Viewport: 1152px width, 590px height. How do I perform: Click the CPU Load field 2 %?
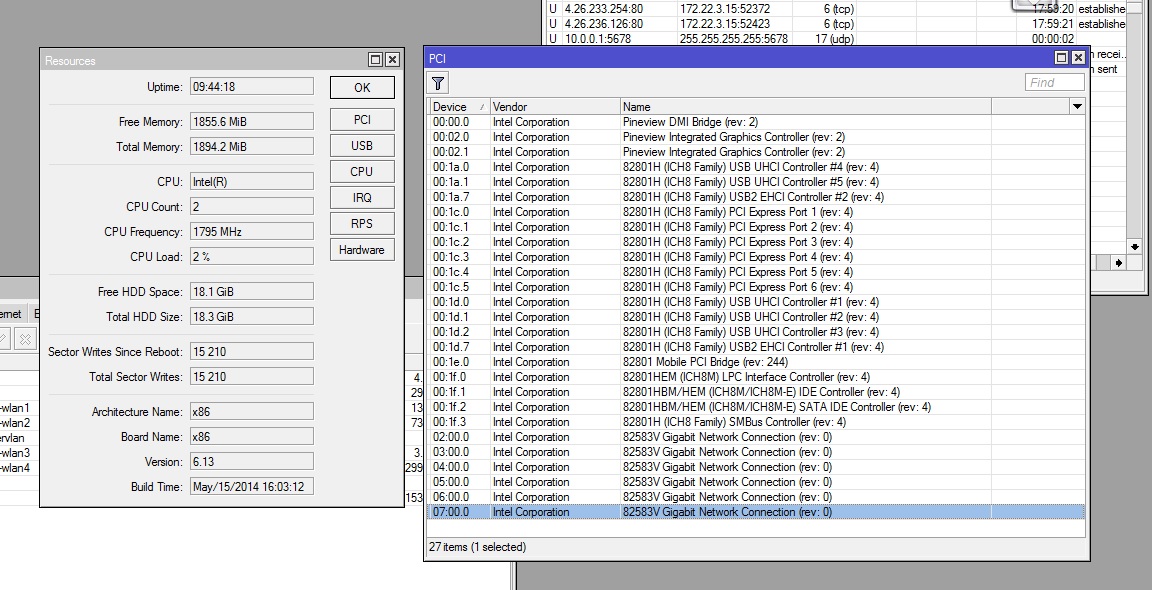252,256
